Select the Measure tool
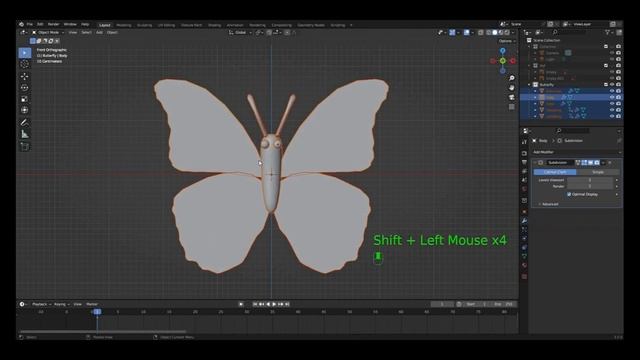 [24, 134]
